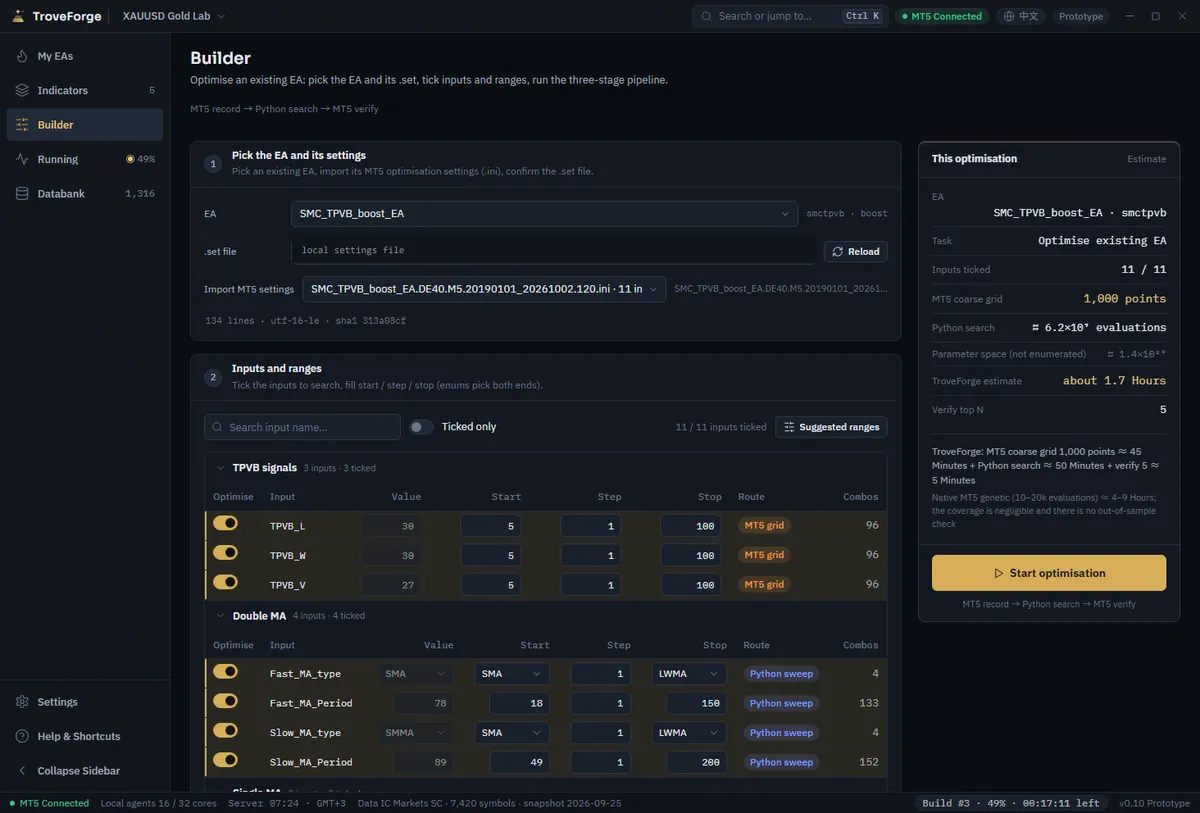The width and height of the screenshot is (1200, 813).
Task: Click the play icon on Start optimisation
Action: tap(998, 574)
